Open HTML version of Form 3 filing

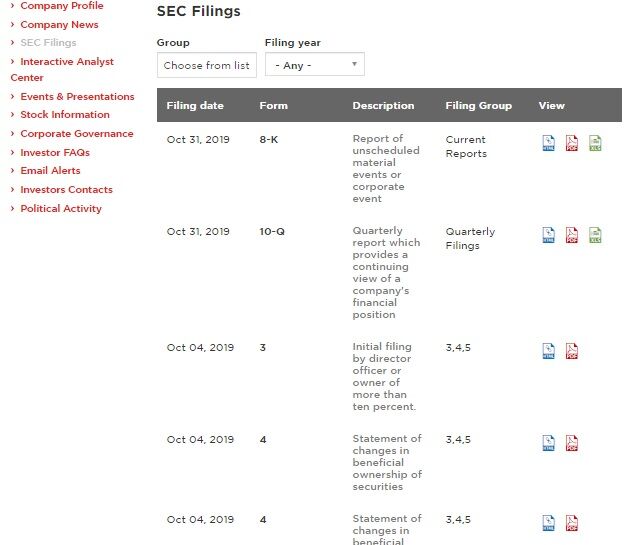click(548, 351)
